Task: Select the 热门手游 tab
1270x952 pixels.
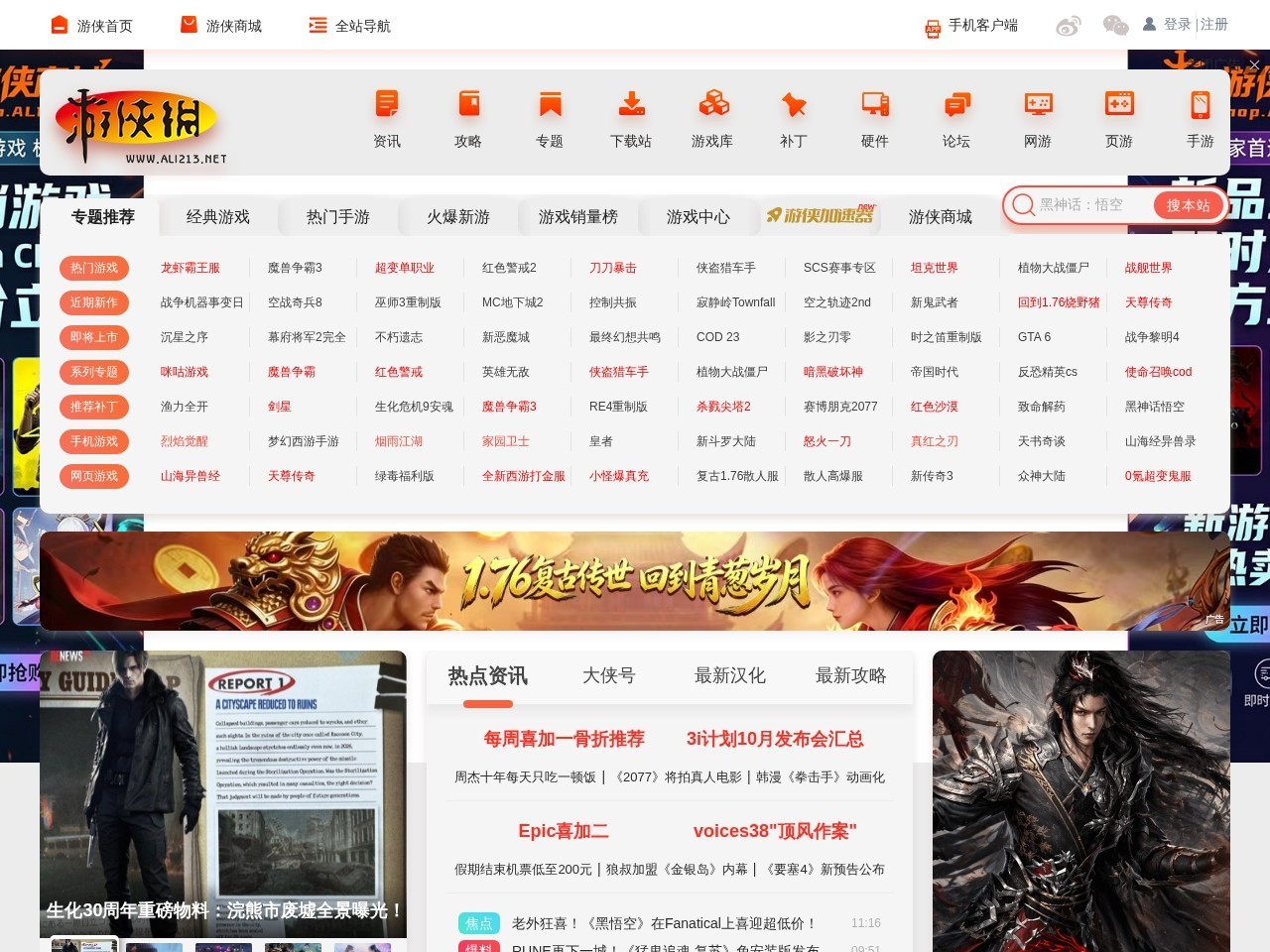Action: coord(338,216)
